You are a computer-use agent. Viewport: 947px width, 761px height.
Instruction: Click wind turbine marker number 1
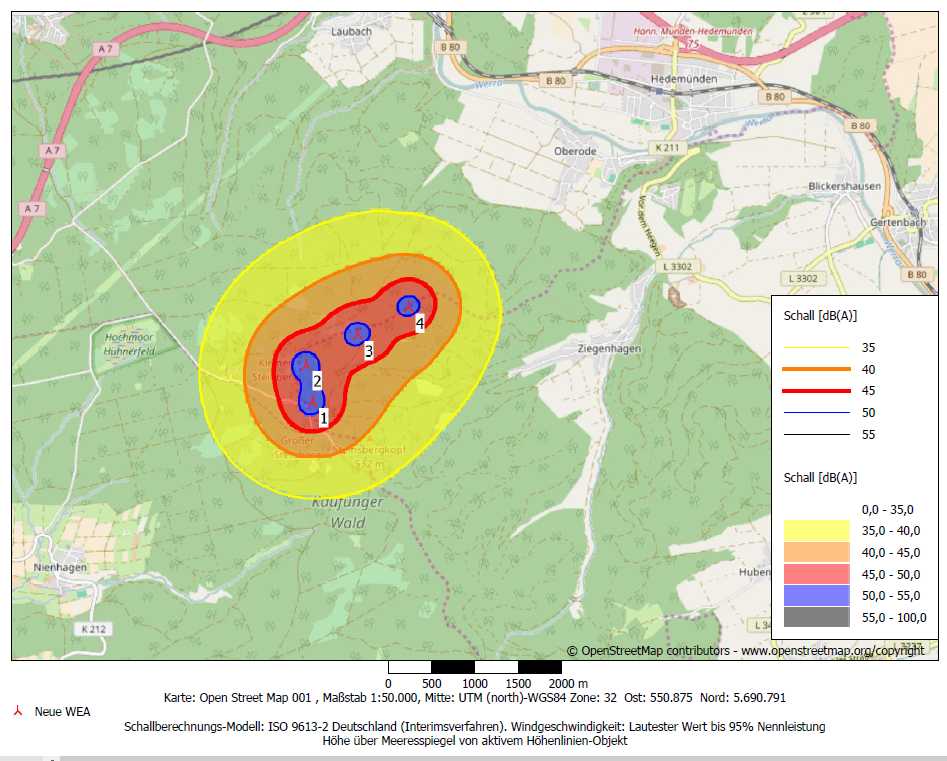[312, 402]
